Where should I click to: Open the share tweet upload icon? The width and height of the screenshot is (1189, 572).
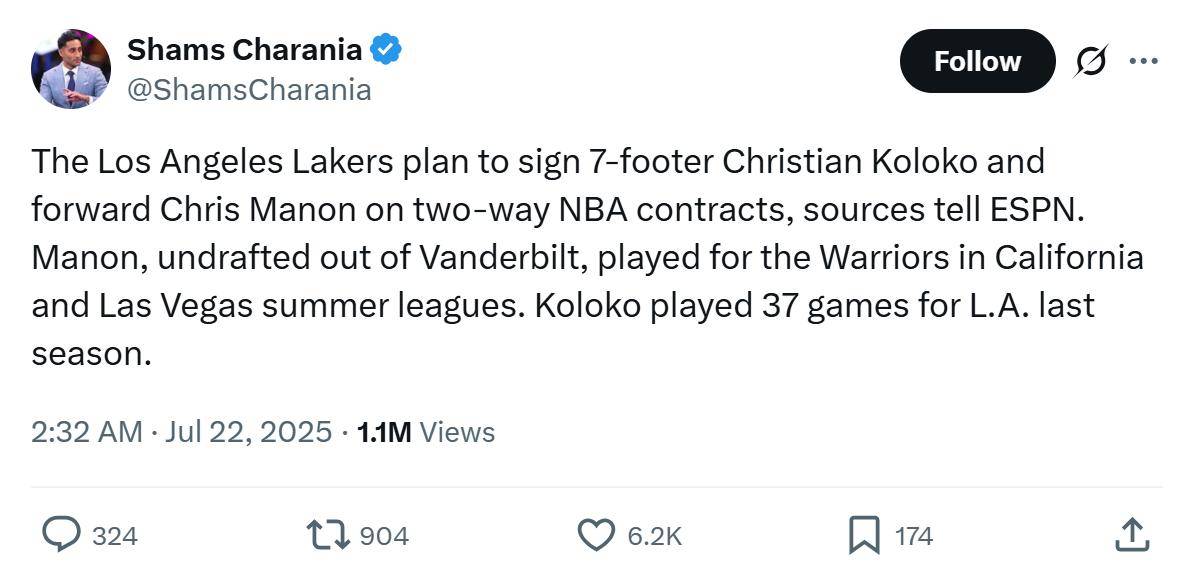click(x=1131, y=535)
